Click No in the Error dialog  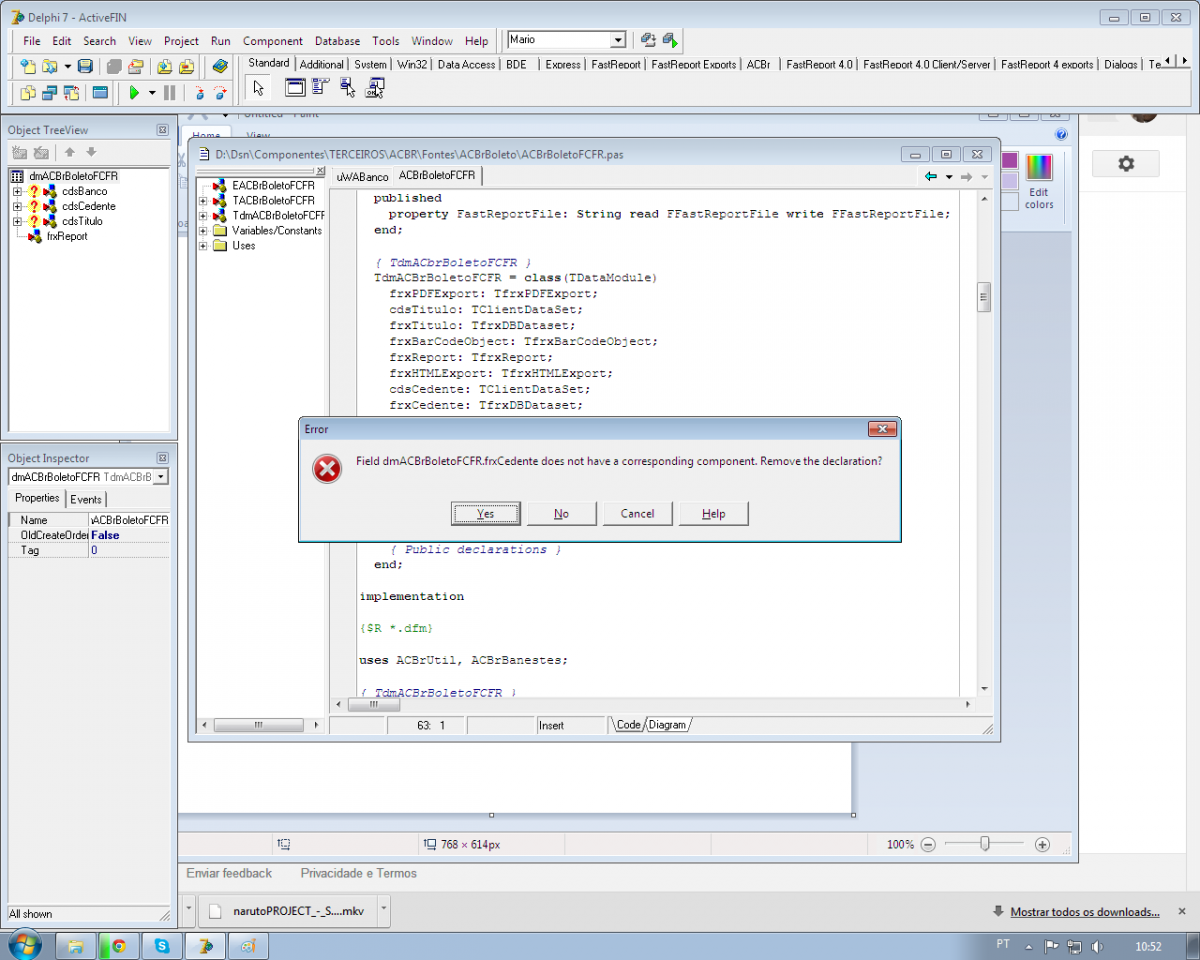pos(562,513)
